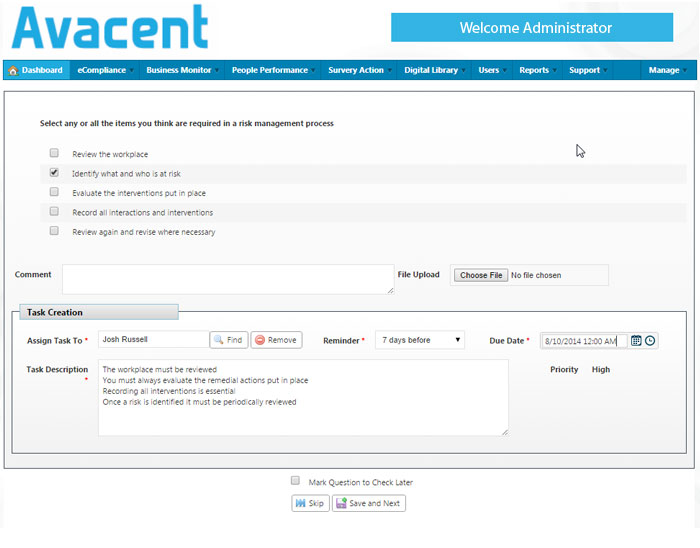
Task: Open the eCompliance menu
Action: coord(105,70)
